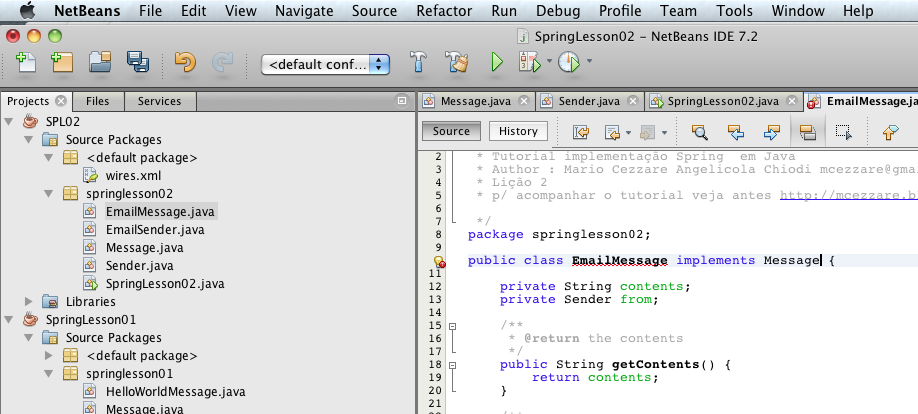Jump to next occurrence arrow icon
The height and width of the screenshot is (414, 918).
pyautogui.click(x=772, y=133)
